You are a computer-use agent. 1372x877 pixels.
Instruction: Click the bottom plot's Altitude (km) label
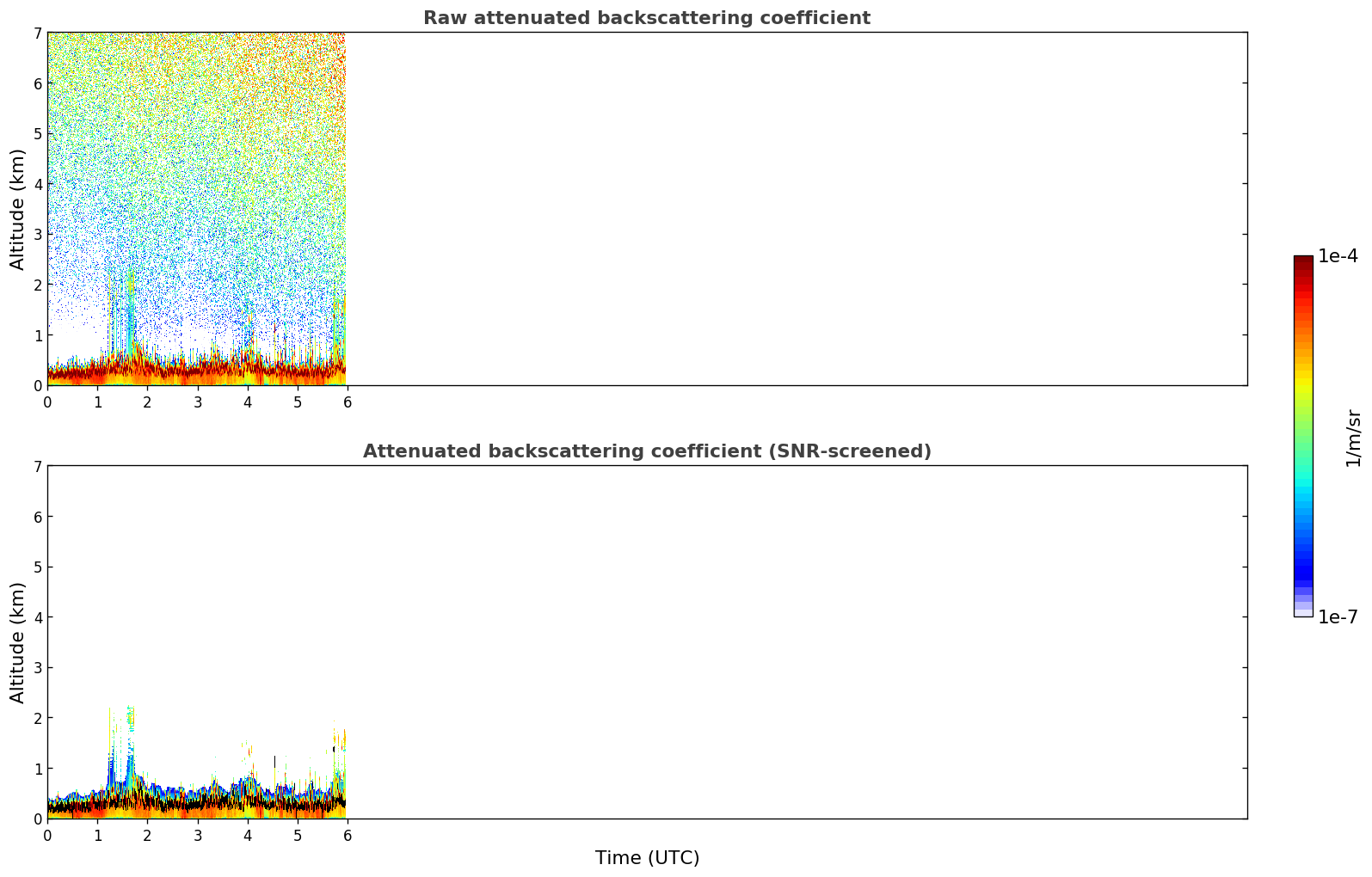[x=18, y=642]
